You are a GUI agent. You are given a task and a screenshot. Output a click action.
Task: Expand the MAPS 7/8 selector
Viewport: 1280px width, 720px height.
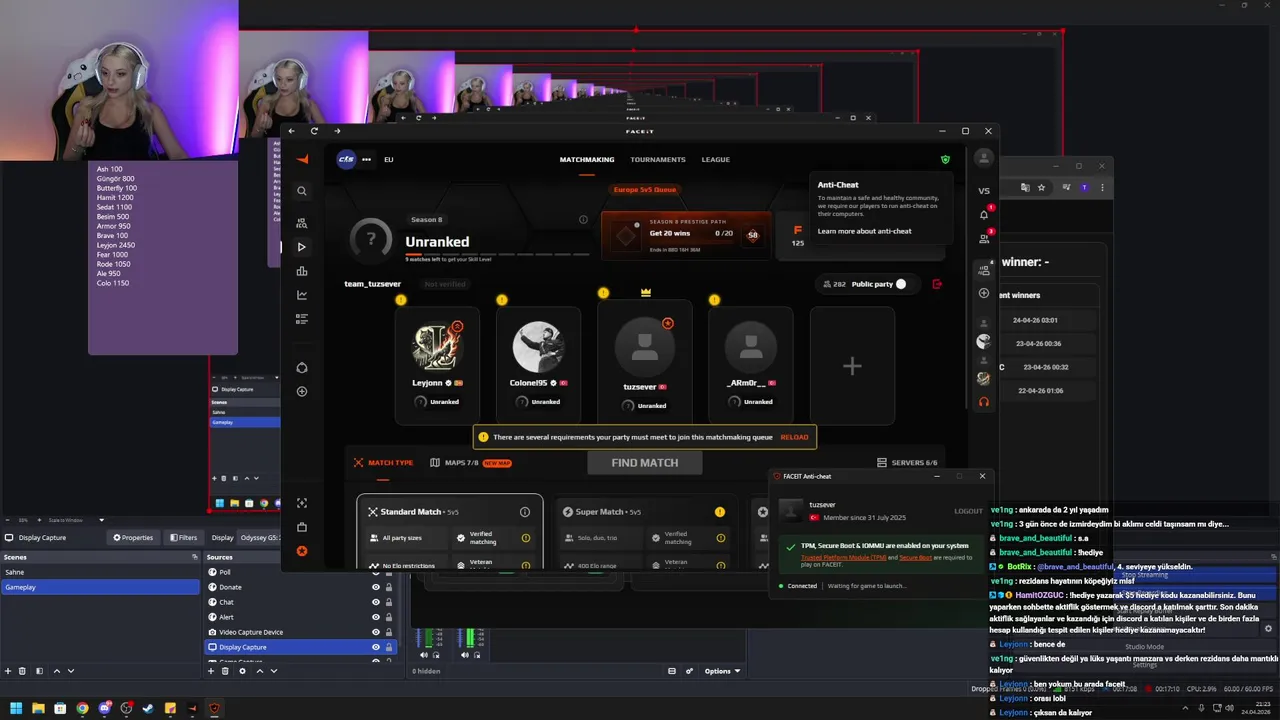click(470, 463)
